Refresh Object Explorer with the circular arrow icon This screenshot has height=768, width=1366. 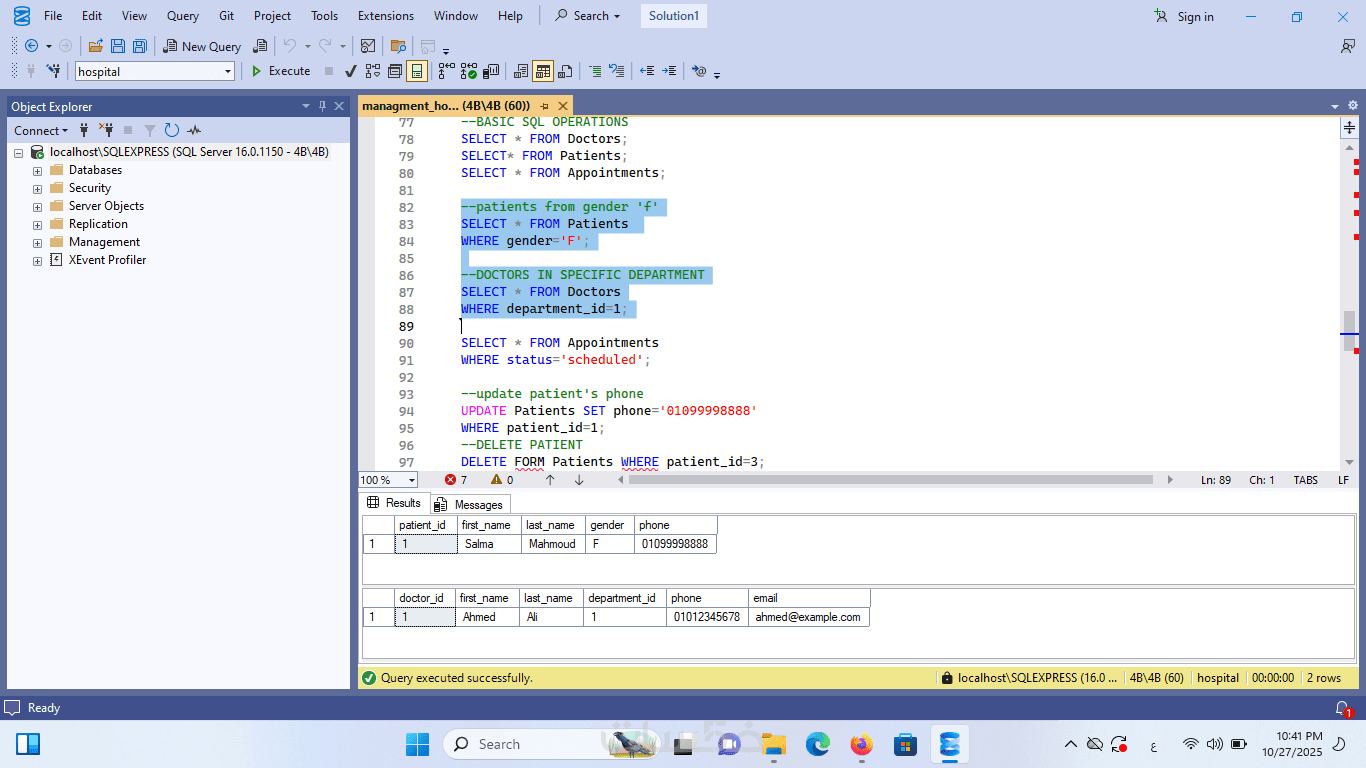pyautogui.click(x=172, y=130)
